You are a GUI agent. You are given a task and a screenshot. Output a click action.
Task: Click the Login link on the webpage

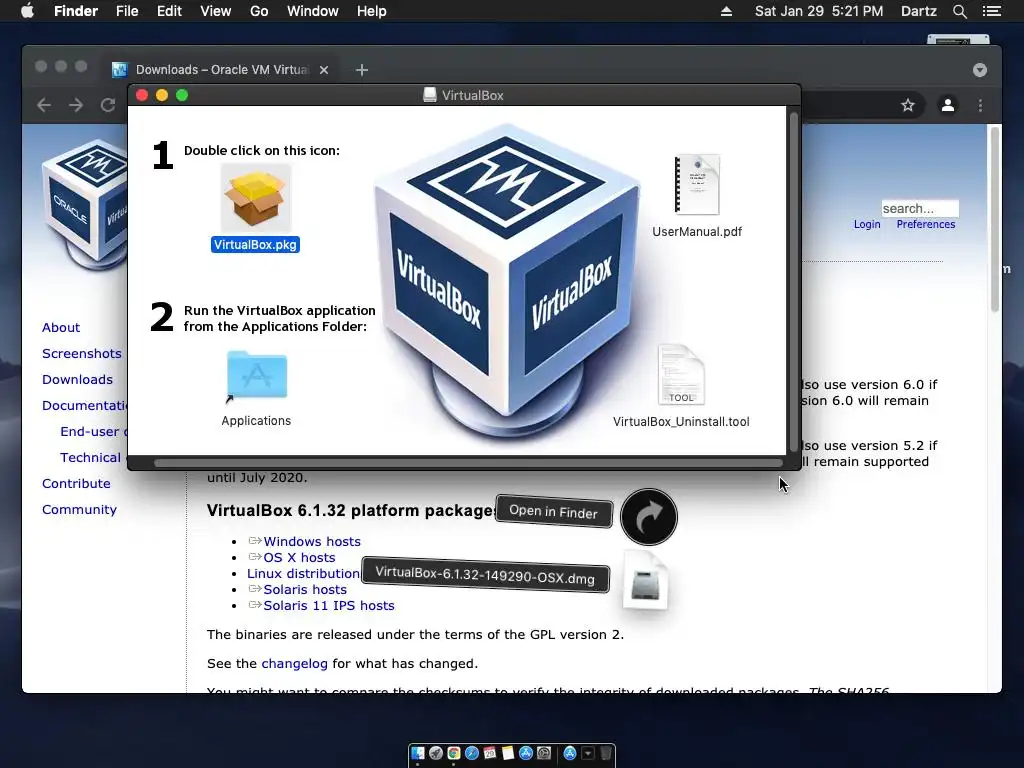point(867,224)
